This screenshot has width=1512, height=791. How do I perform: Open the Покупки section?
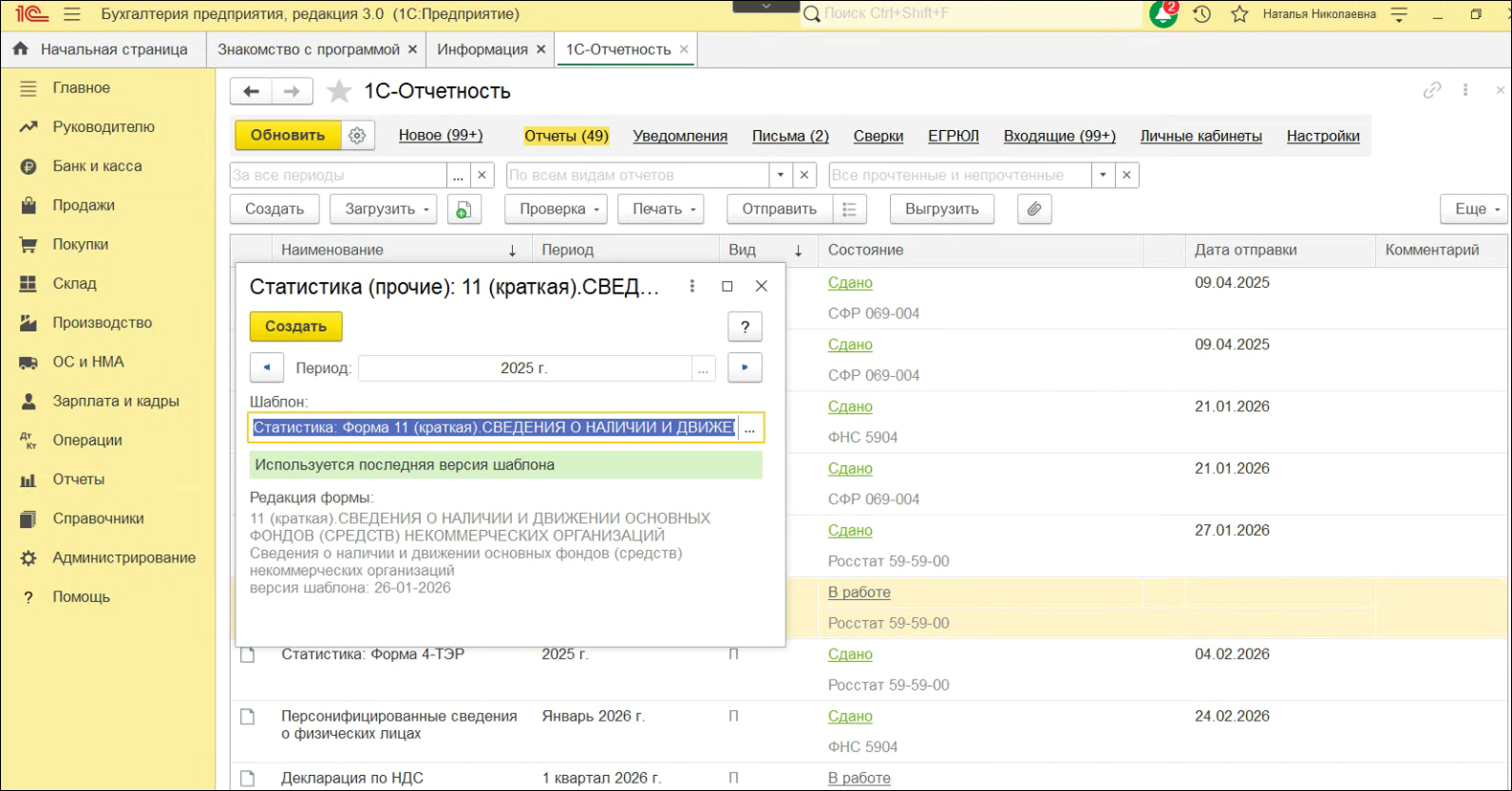(x=81, y=245)
